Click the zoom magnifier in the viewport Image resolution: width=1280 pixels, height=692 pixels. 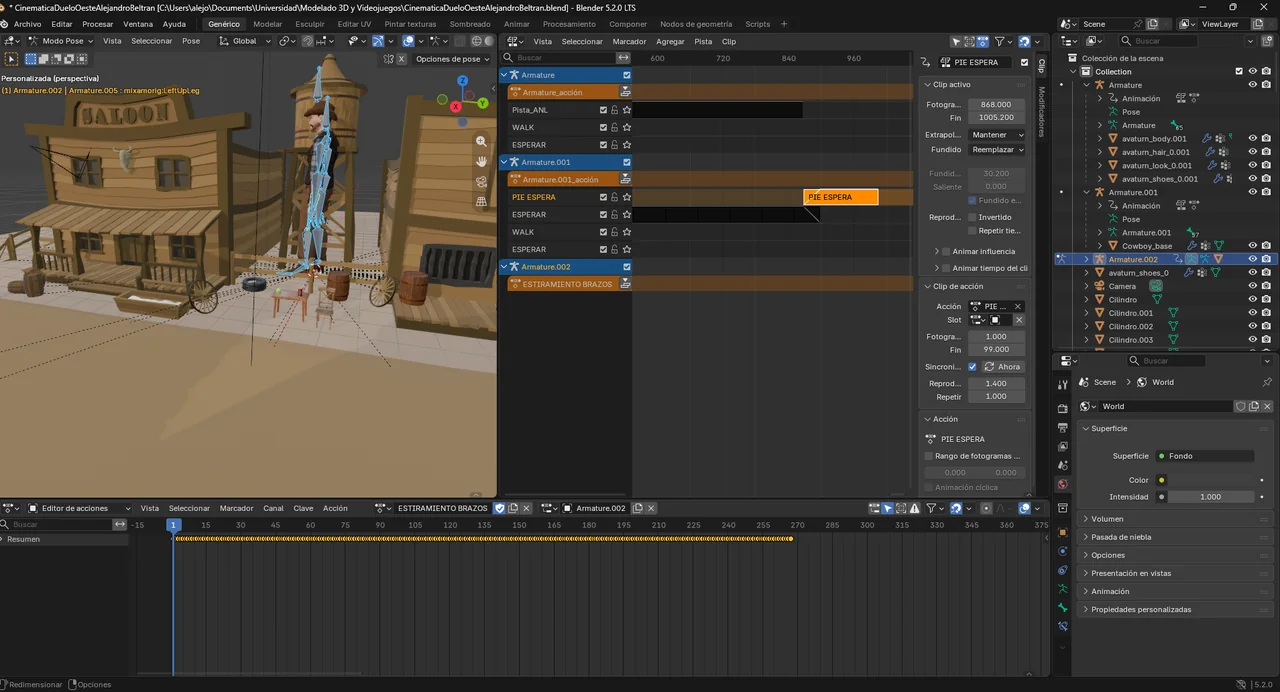[x=481, y=142]
